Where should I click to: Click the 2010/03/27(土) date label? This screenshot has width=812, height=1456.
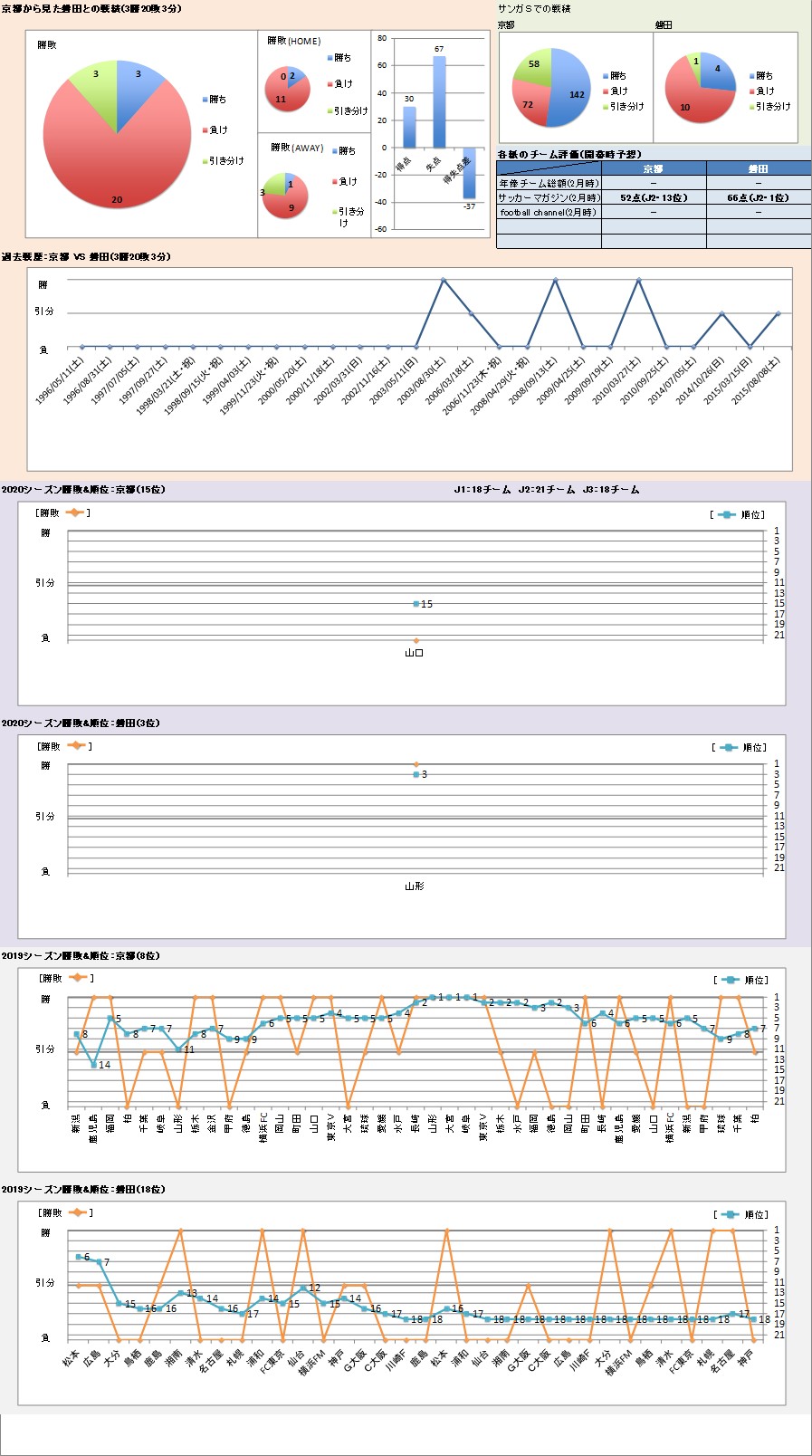tap(618, 378)
